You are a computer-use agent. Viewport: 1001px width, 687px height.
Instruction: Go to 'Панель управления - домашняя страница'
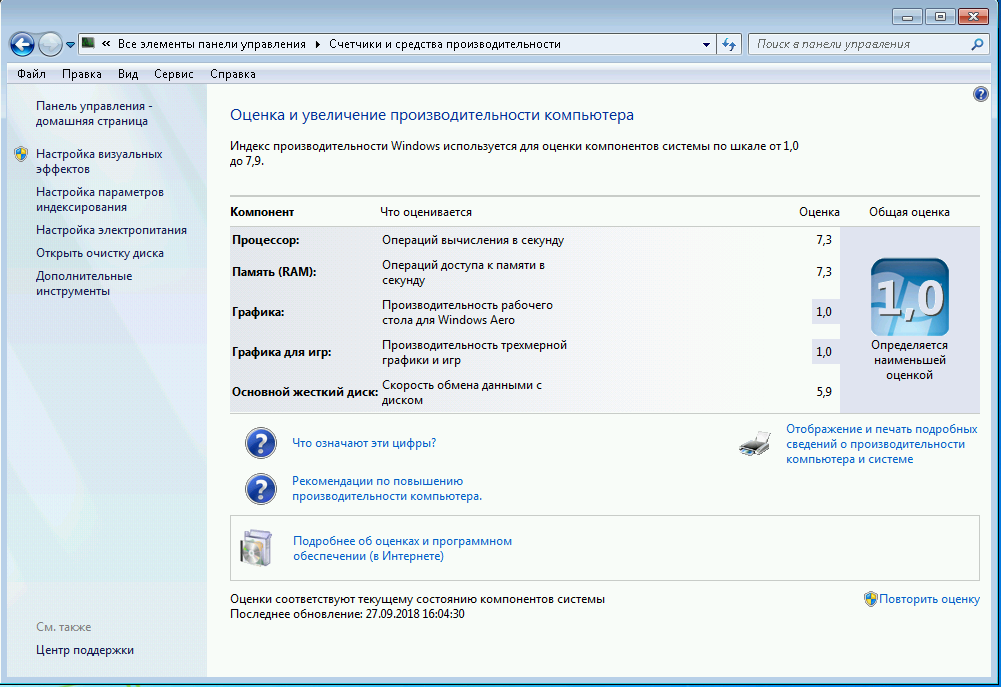point(94,114)
